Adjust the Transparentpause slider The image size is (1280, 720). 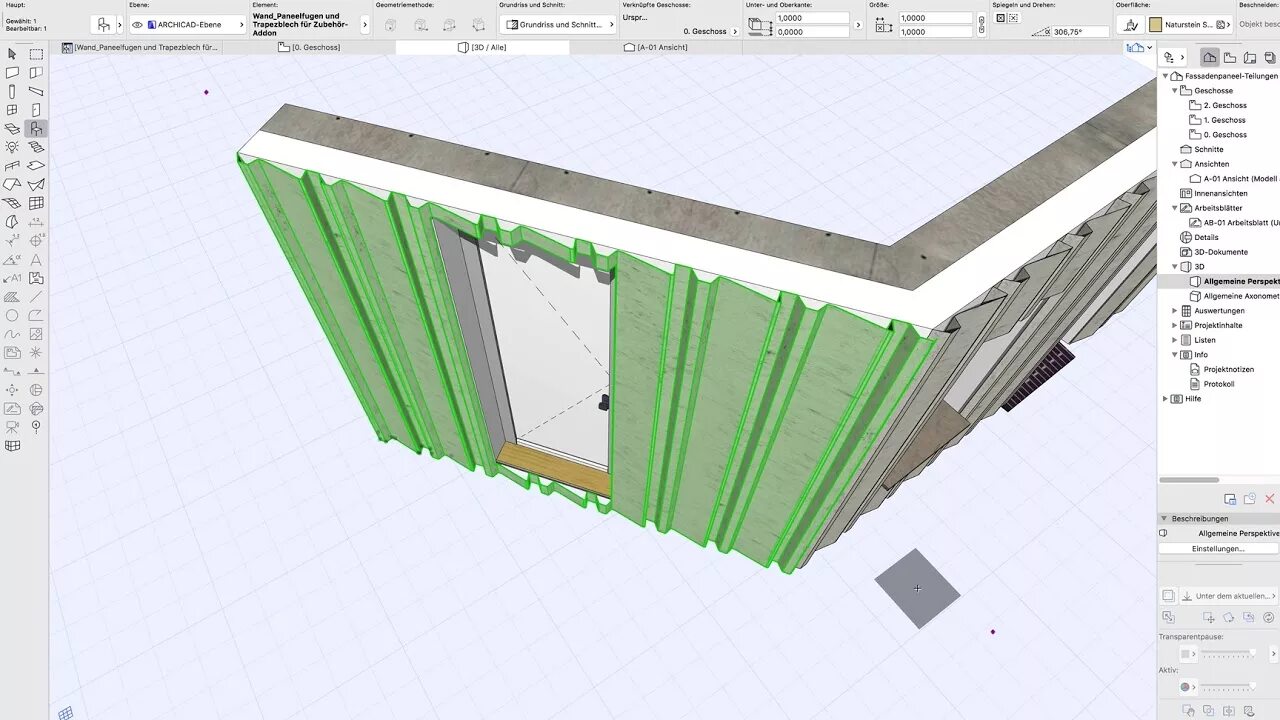(1229, 653)
